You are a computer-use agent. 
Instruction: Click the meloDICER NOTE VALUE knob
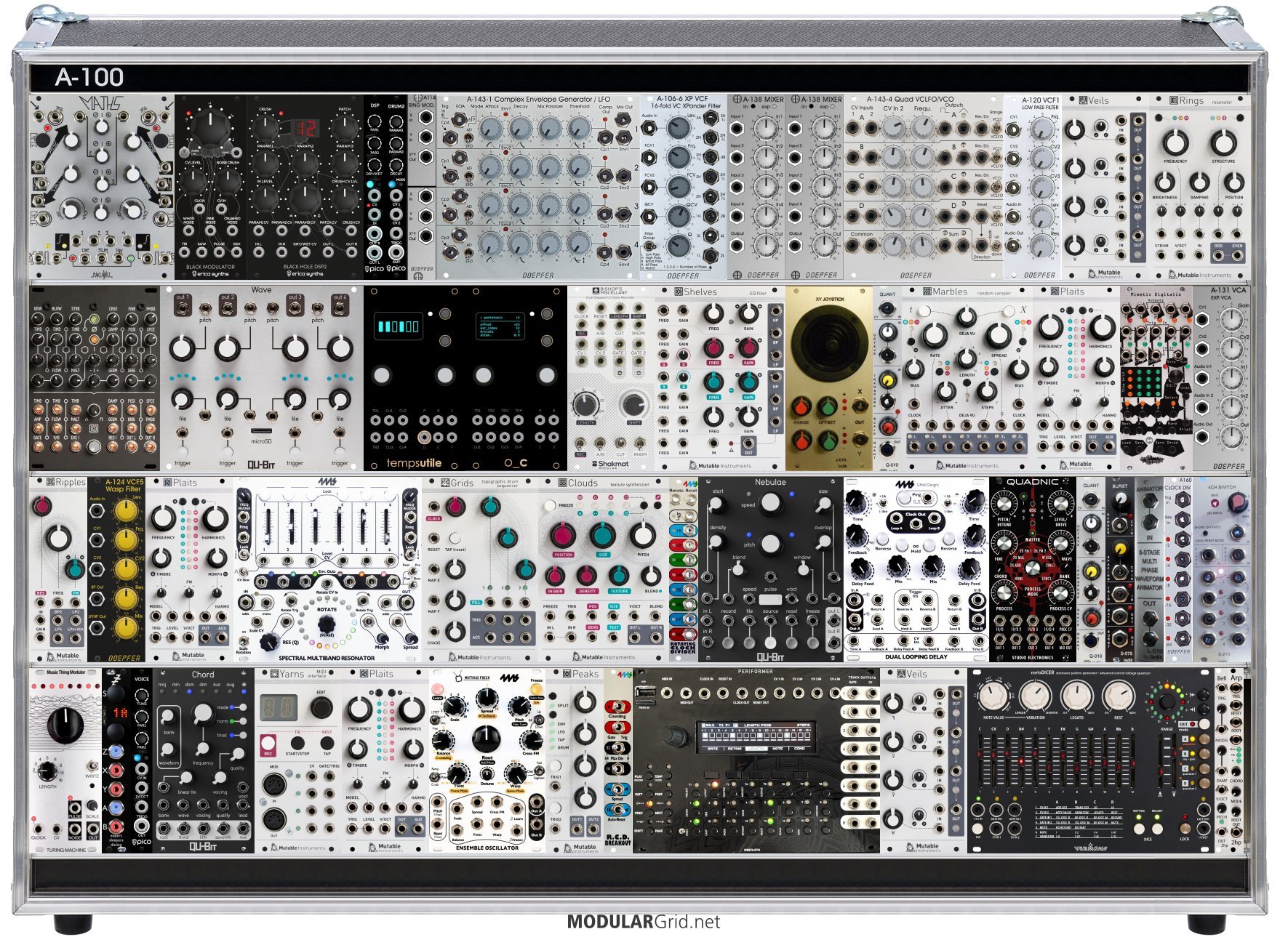(993, 696)
